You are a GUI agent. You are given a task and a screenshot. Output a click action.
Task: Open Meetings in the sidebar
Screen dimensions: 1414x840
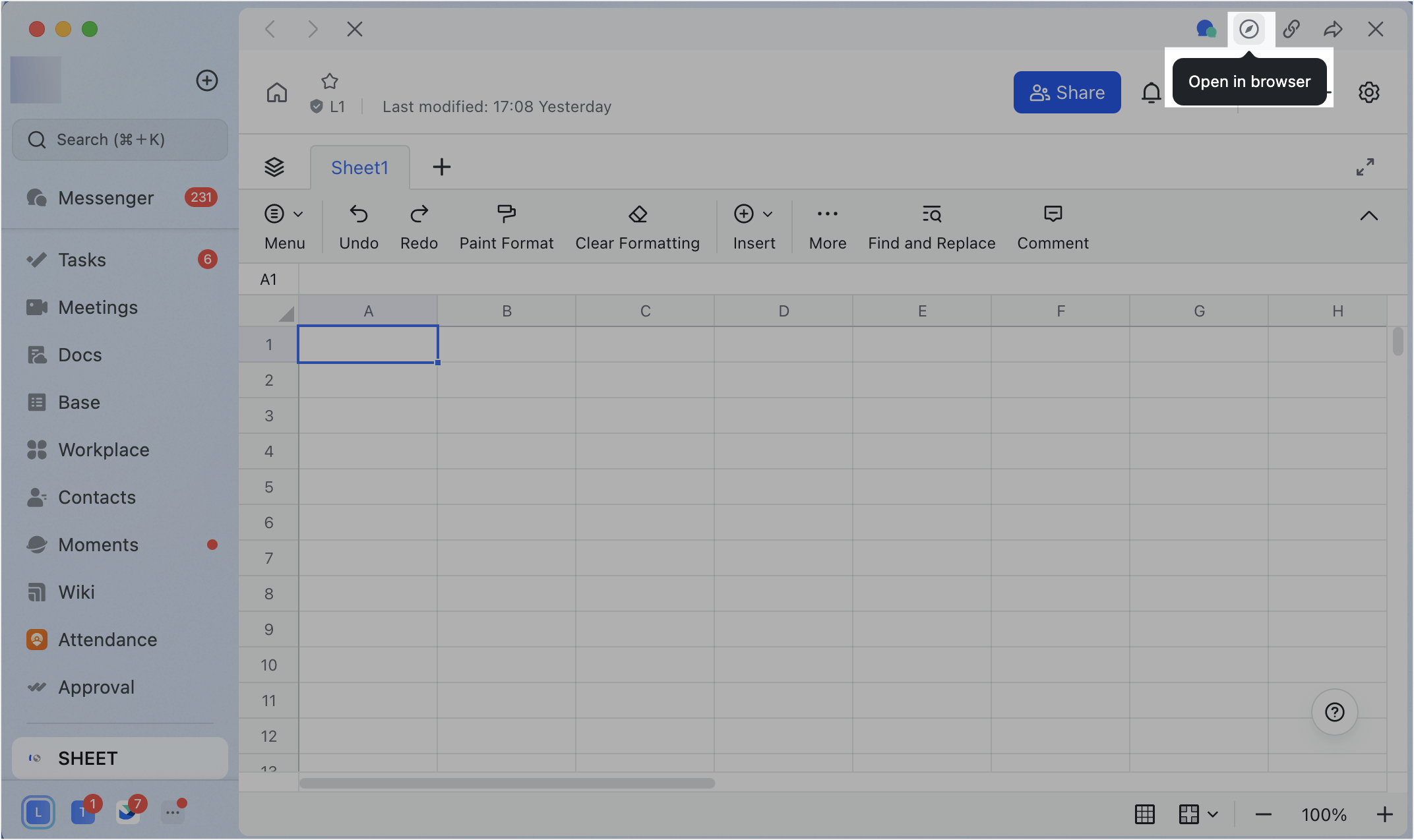(x=120, y=307)
